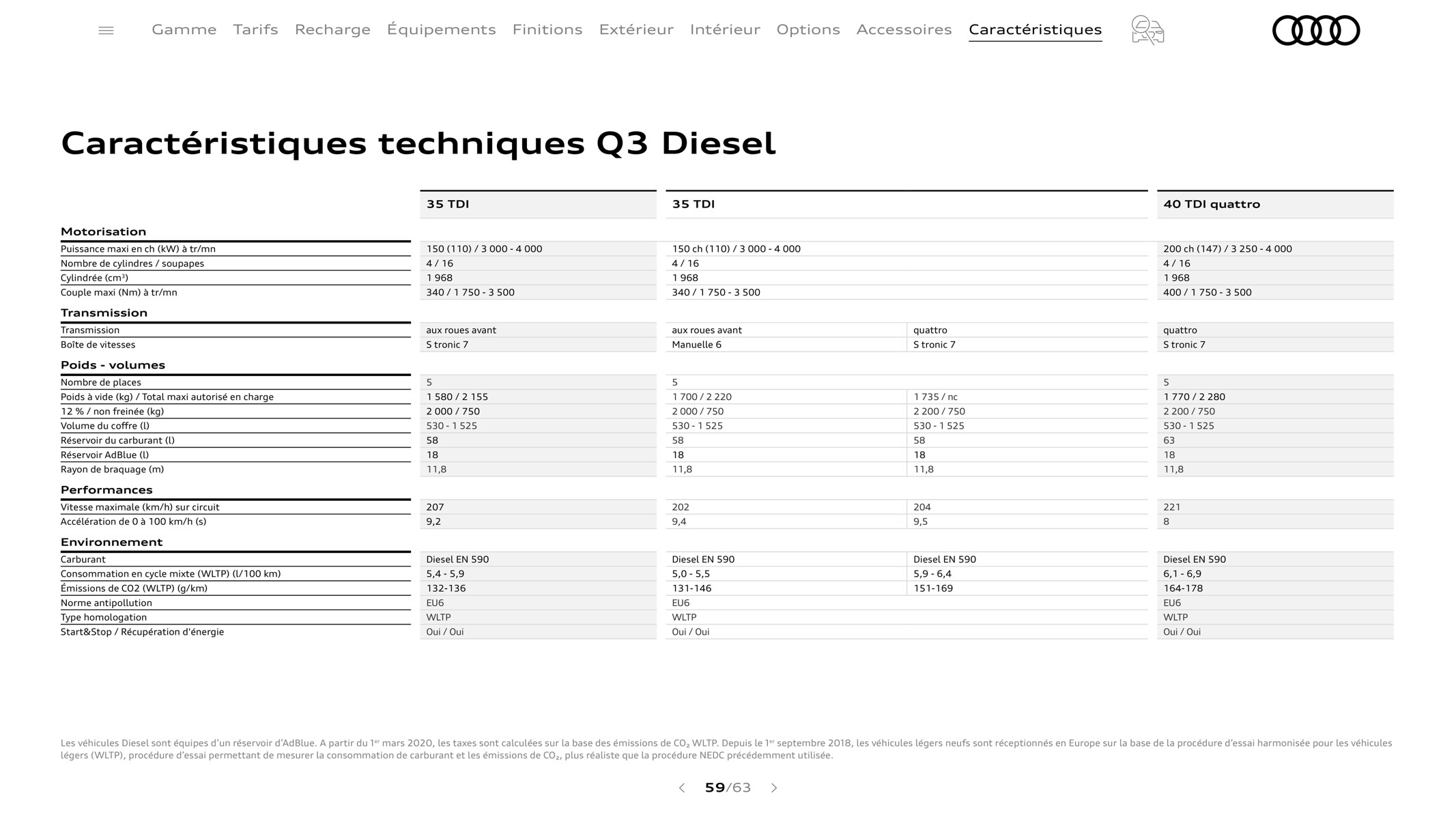The image size is (1456, 819).
Task: Open the dealer consultation icon
Action: [1147, 30]
